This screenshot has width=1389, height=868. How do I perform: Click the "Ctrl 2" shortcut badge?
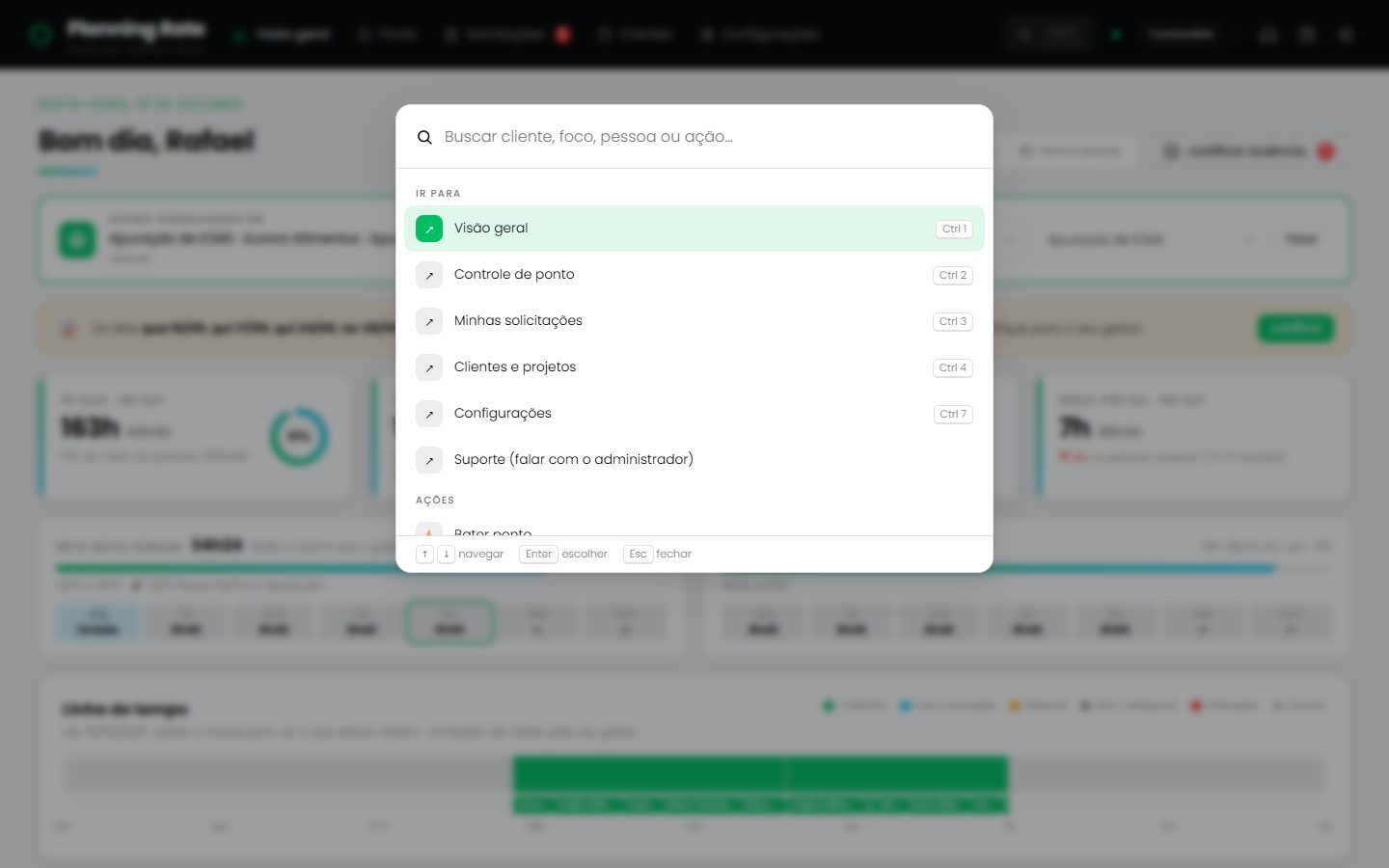tap(953, 275)
